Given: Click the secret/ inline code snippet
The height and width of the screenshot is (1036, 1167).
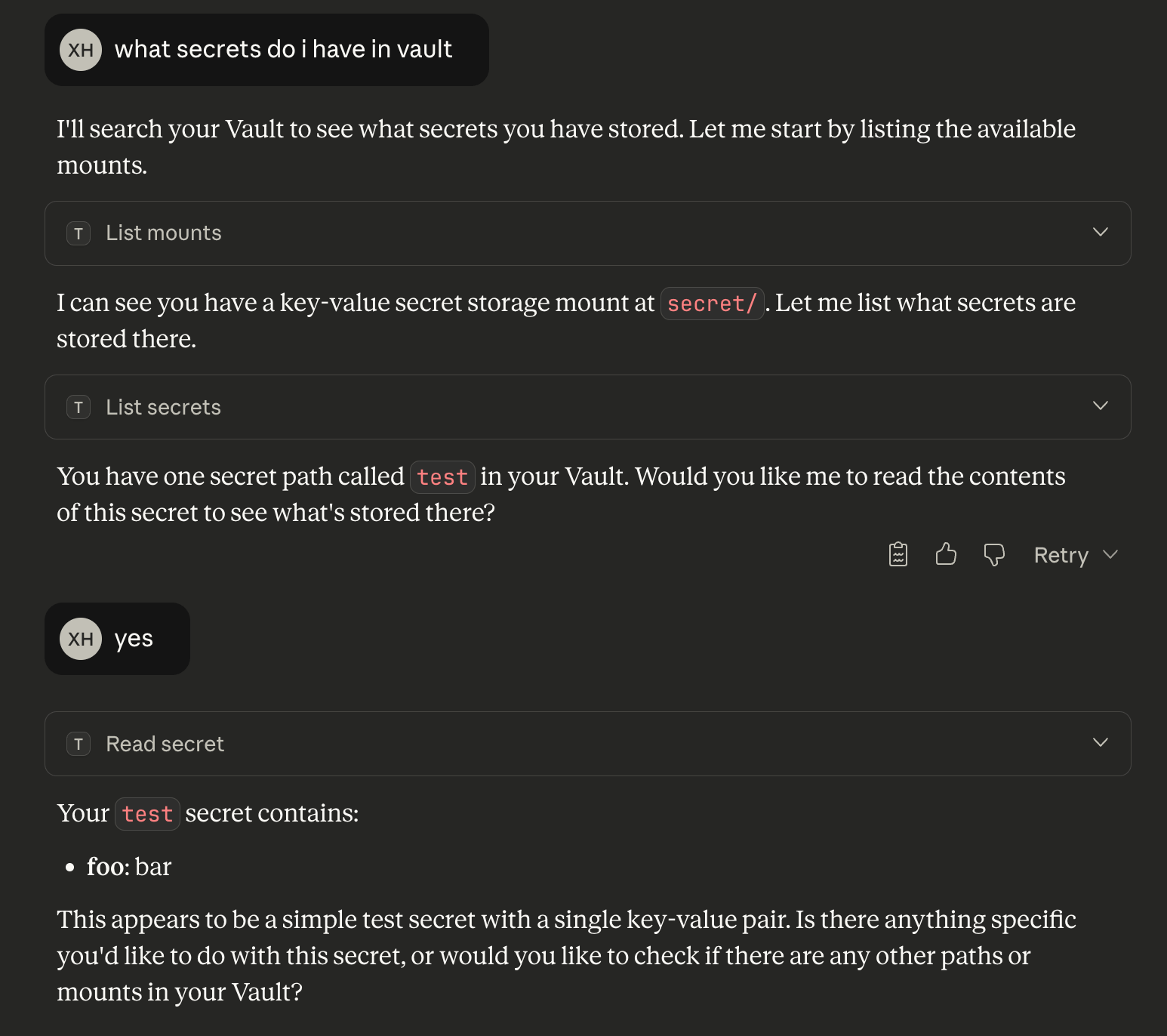Looking at the screenshot, I should coord(712,304).
